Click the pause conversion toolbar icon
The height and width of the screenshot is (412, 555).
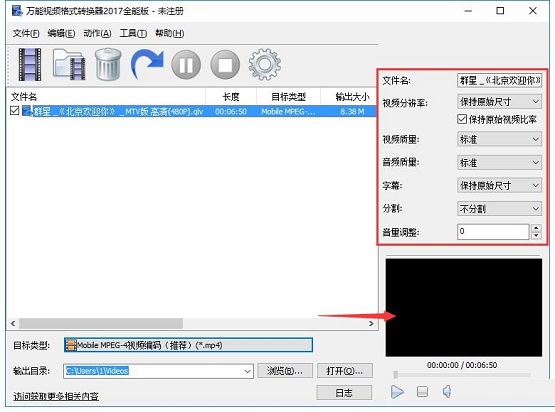tap(186, 65)
